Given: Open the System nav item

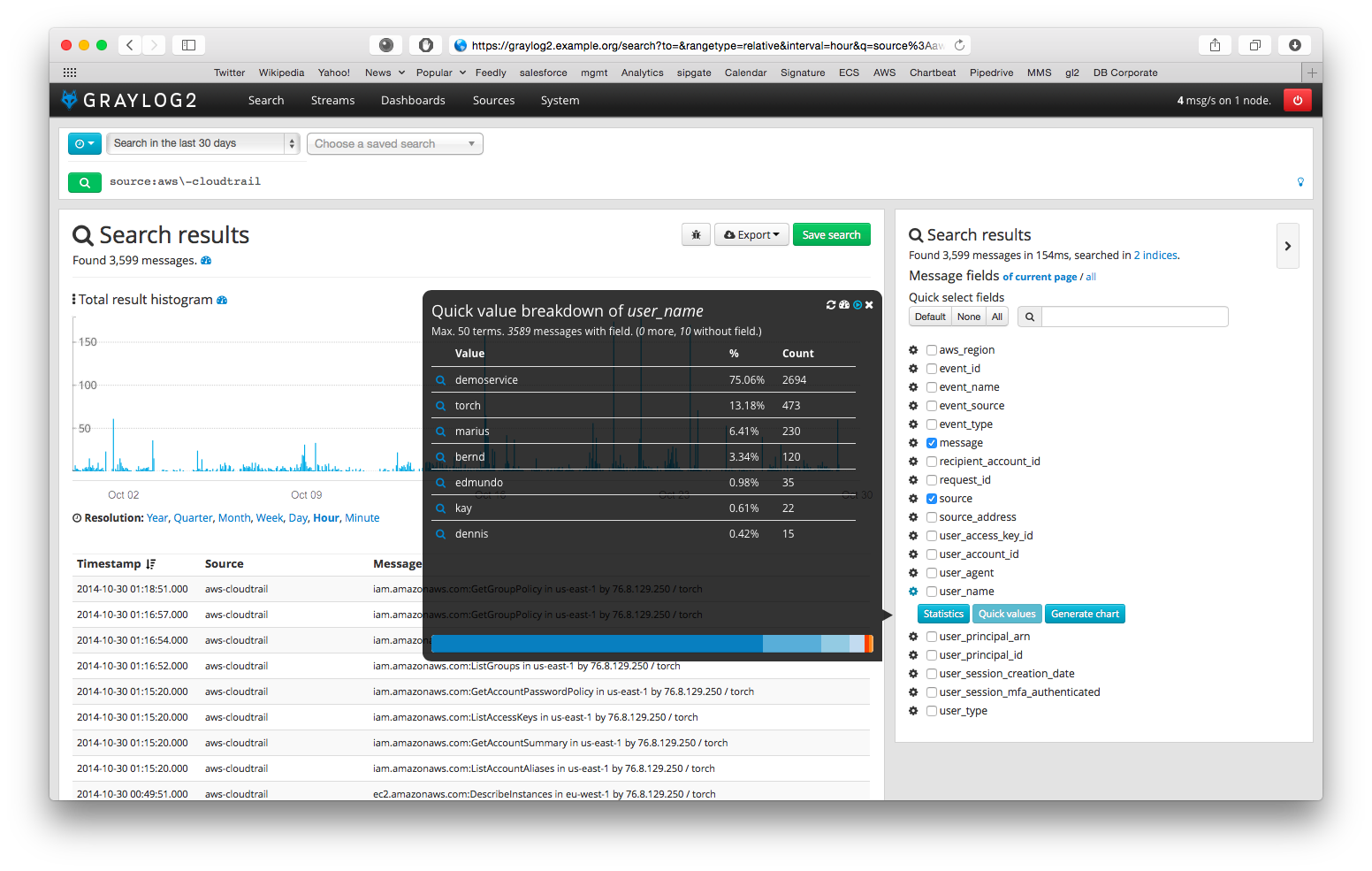Looking at the screenshot, I should click(560, 101).
